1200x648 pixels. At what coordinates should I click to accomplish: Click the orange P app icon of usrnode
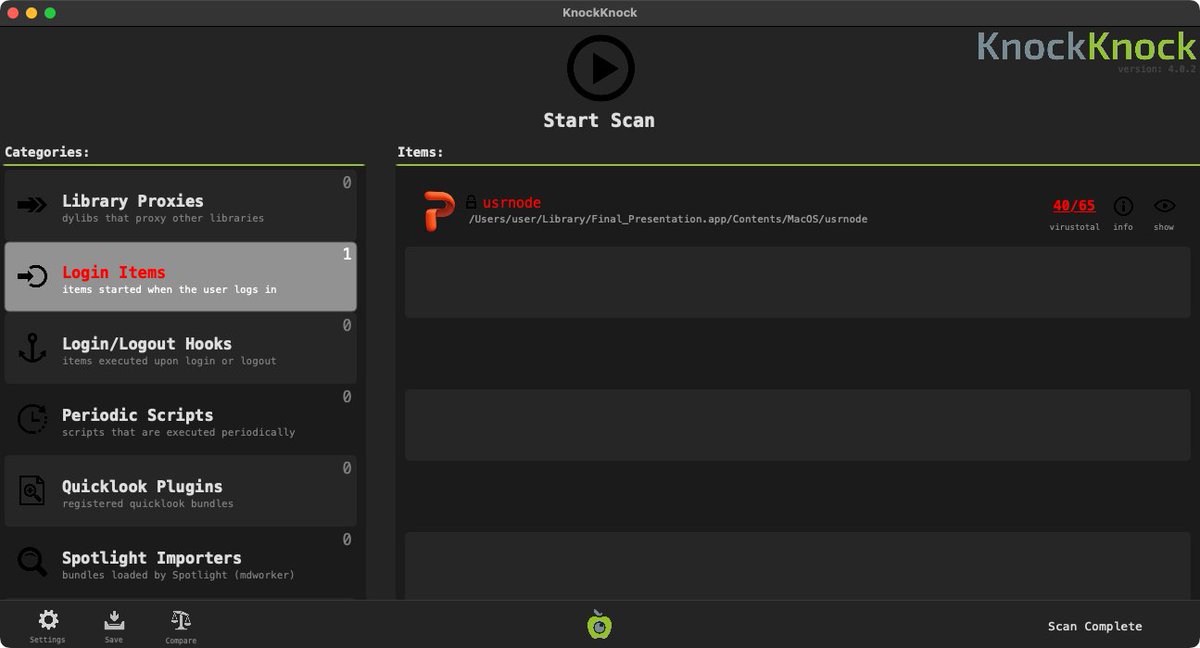(x=439, y=211)
